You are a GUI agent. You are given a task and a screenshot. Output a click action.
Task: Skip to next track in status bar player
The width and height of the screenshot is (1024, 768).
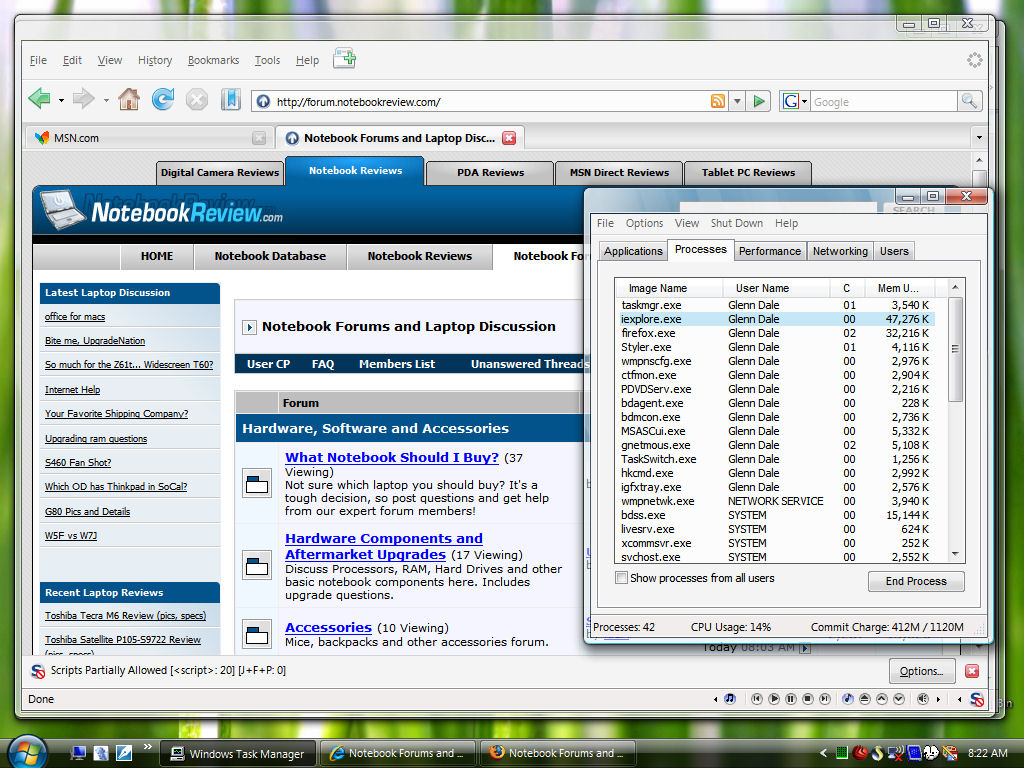point(825,699)
